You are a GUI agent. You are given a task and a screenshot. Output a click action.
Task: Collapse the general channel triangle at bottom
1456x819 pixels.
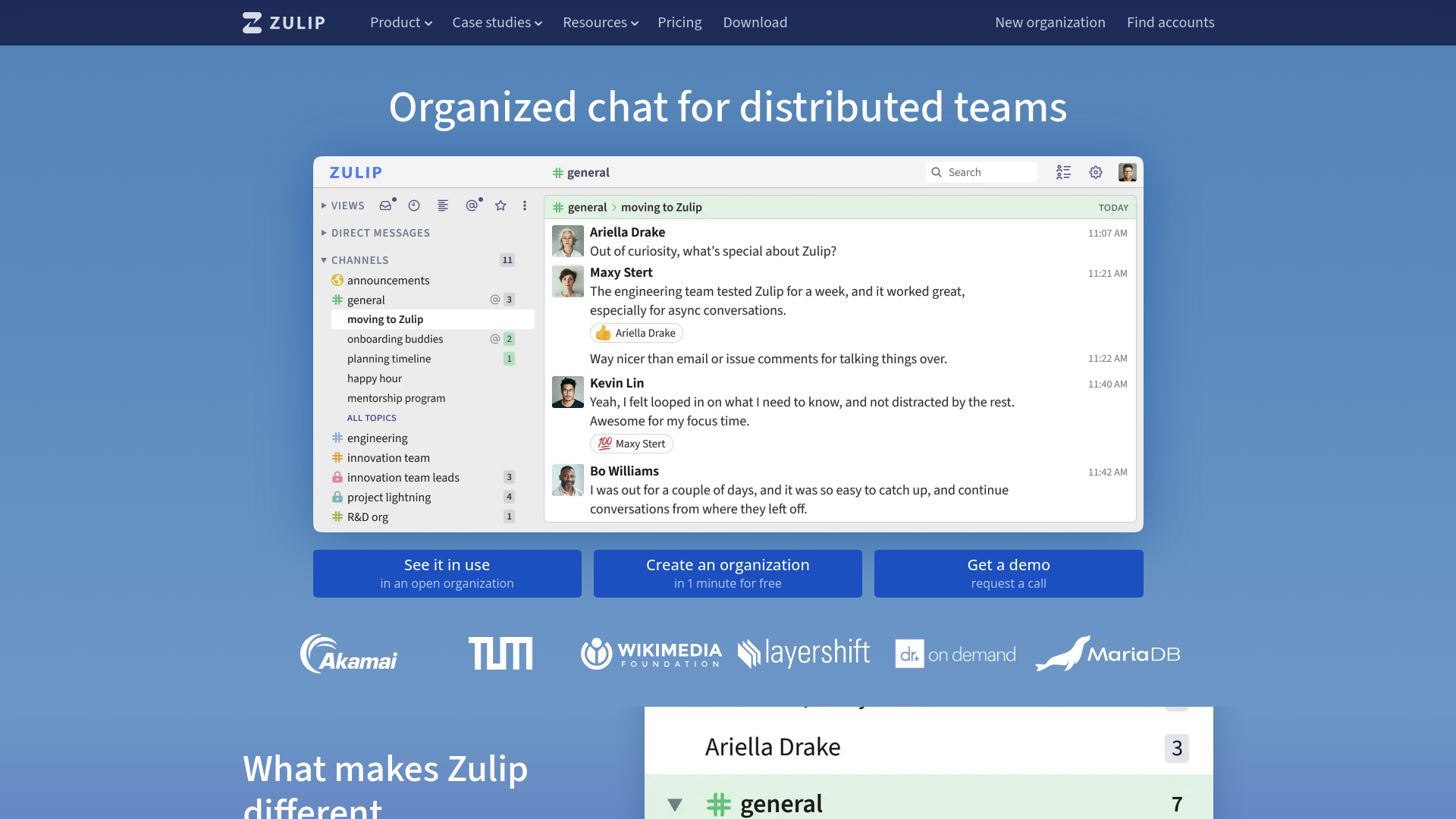(x=675, y=805)
